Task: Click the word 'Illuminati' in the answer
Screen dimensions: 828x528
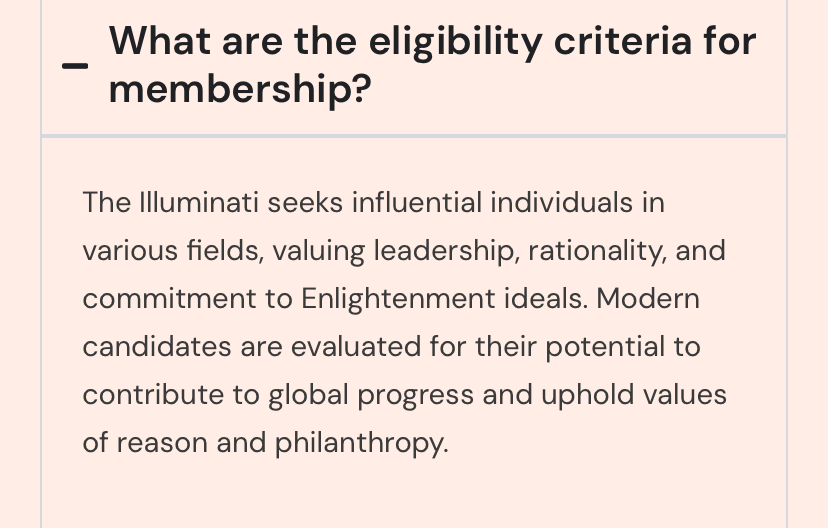Action: click(199, 202)
